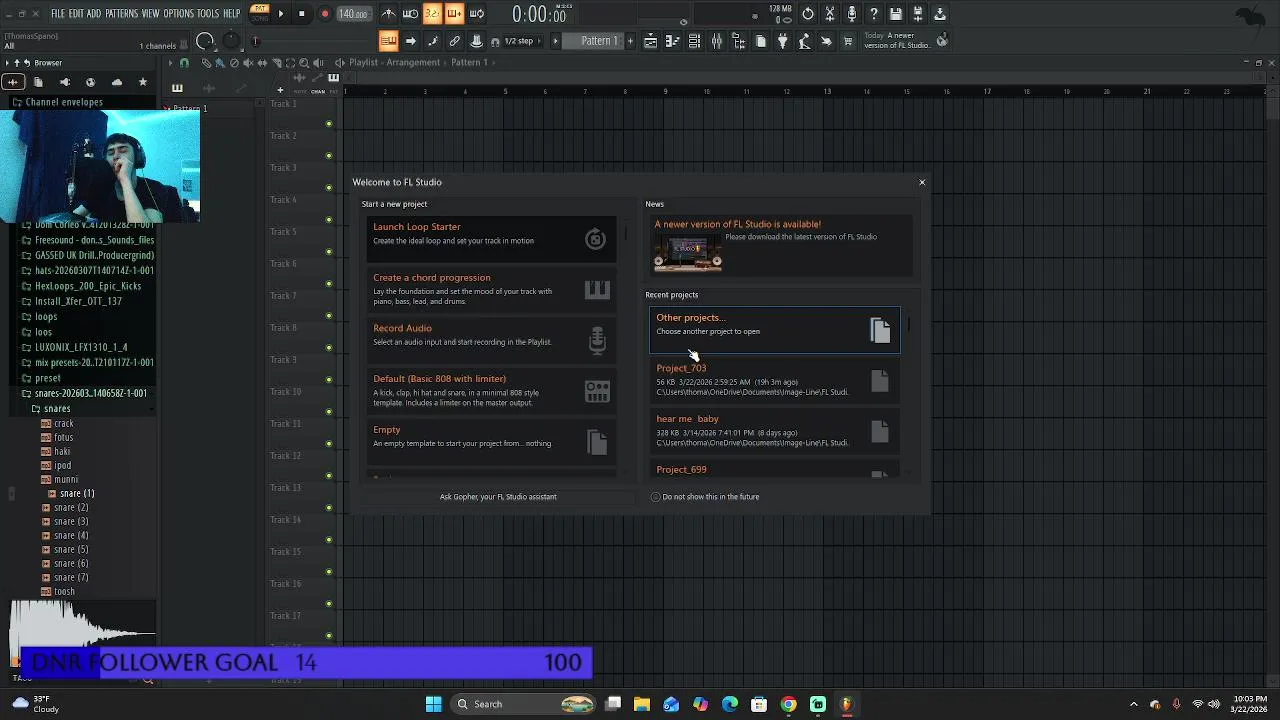Open the snap 1/2 step dropdown
The height and width of the screenshot is (720, 1280).
tap(522, 41)
